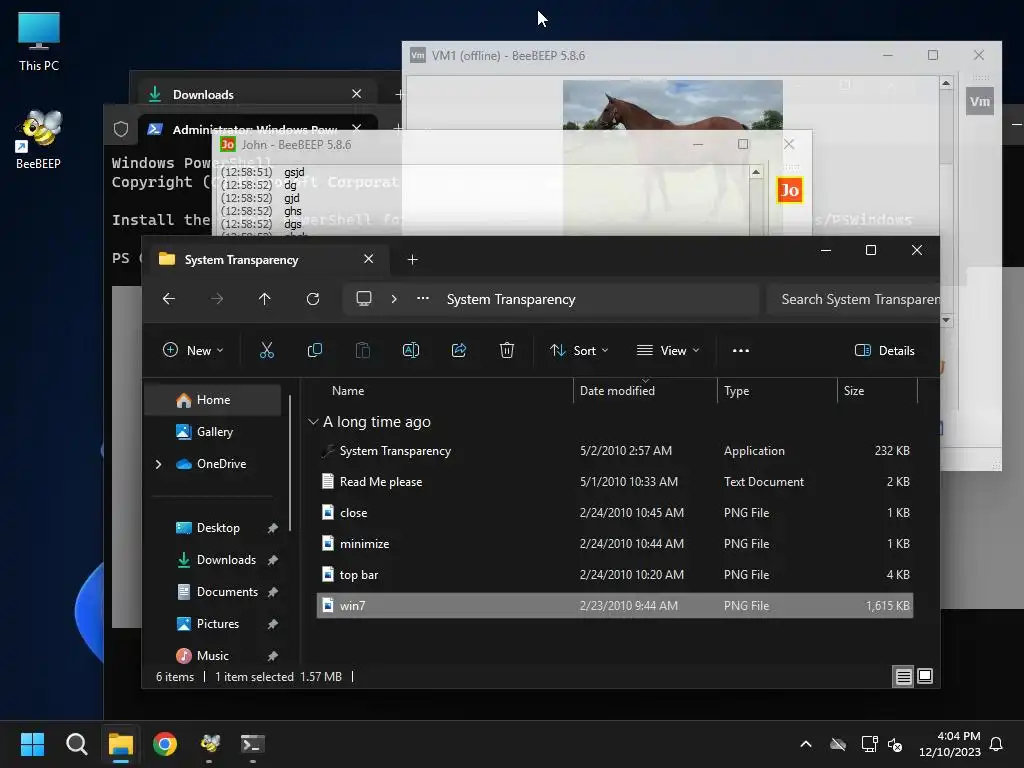
Task: Click the Paste clipboard icon in toolbar
Action: point(362,351)
